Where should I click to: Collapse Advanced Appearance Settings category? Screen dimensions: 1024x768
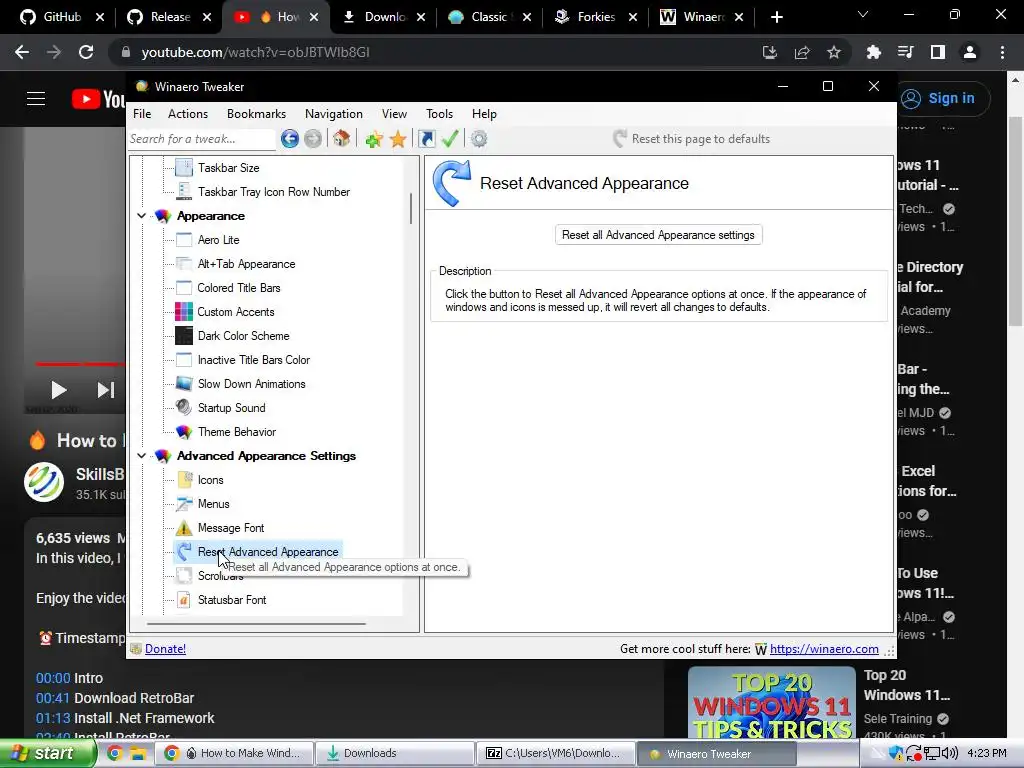pyautogui.click(x=142, y=455)
